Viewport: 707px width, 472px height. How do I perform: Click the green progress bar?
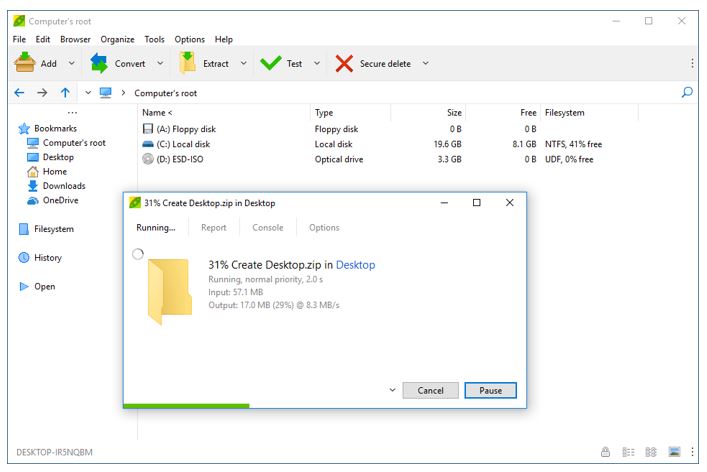(x=186, y=406)
